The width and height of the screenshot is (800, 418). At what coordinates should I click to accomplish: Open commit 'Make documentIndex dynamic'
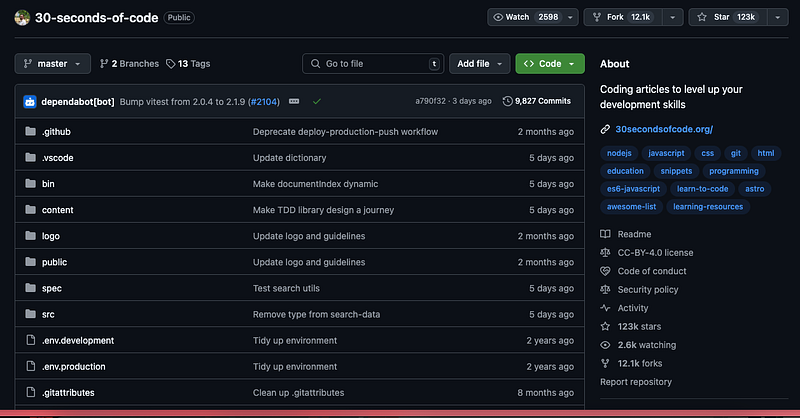tap(315, 184)
